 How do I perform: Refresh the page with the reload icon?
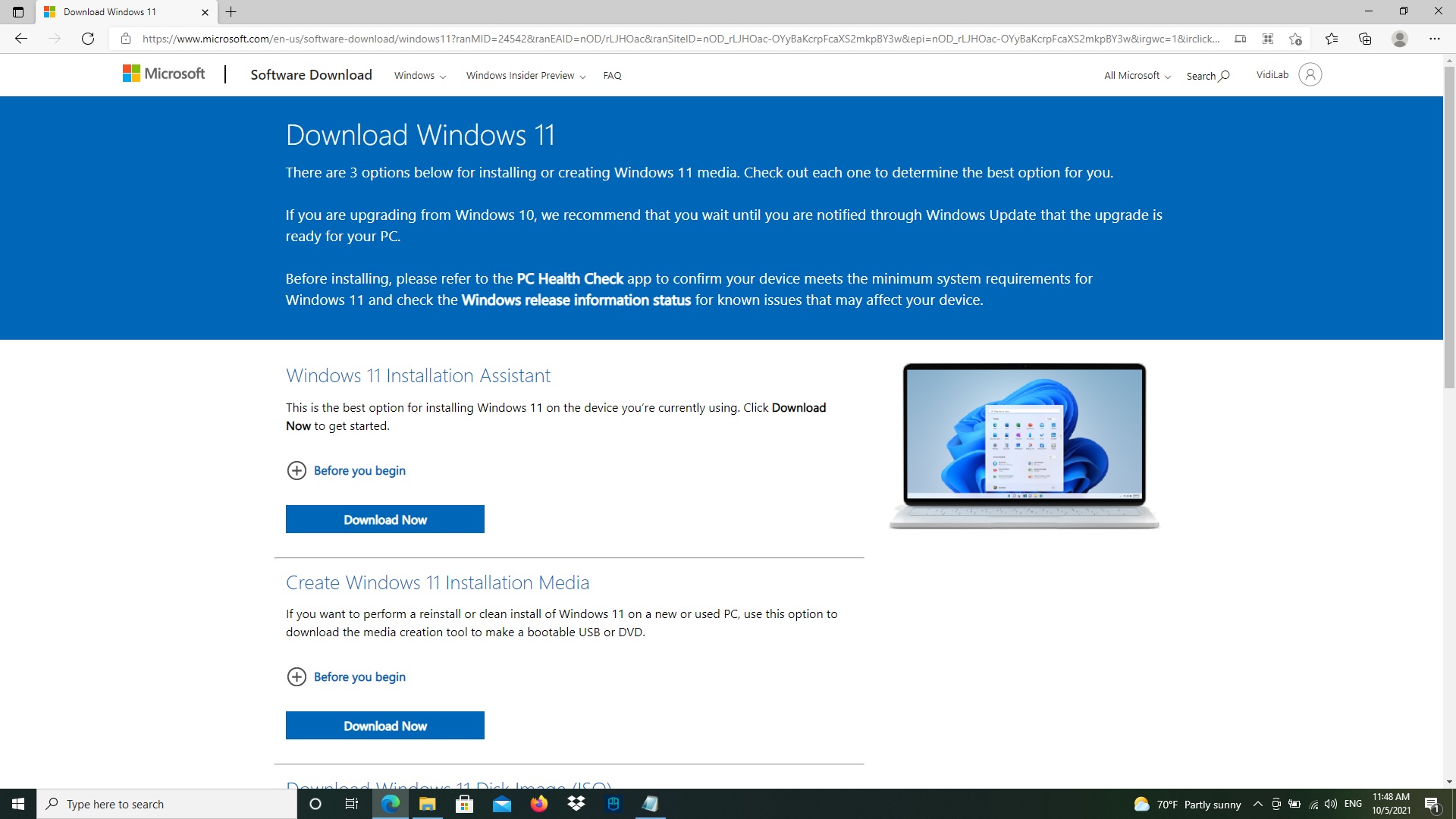[x=88, y=39]
